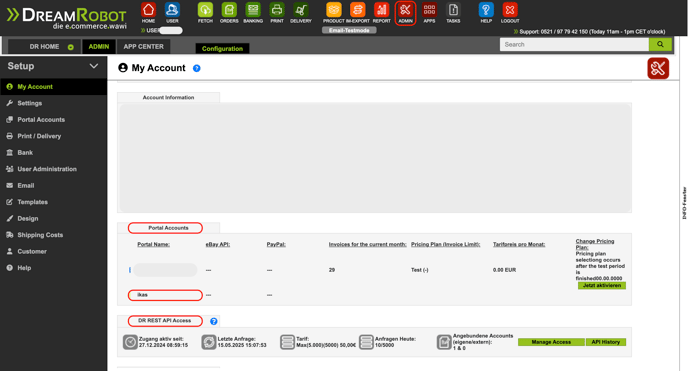Screen dimensions: 688x371
Task: Open Settings in the sidebar
Action: tap(54, 103)
